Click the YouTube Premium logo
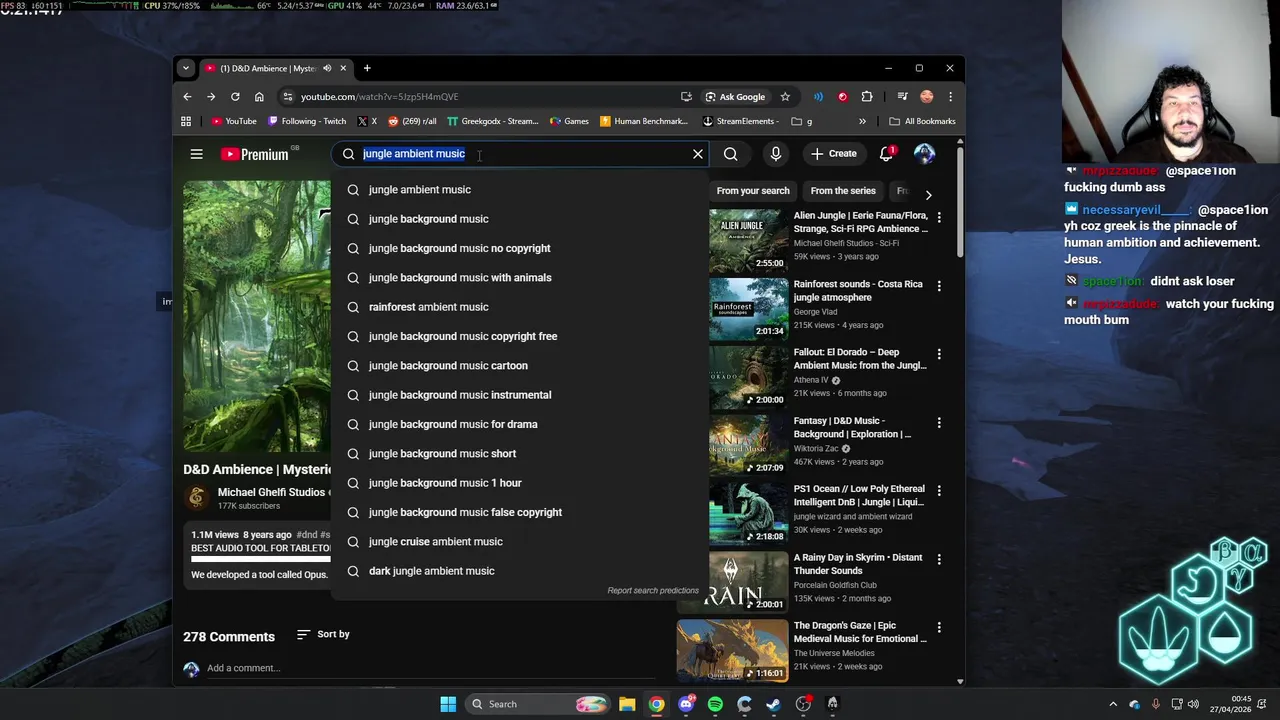Viewport: 1280px width, 720px height. tap(255, 154)
